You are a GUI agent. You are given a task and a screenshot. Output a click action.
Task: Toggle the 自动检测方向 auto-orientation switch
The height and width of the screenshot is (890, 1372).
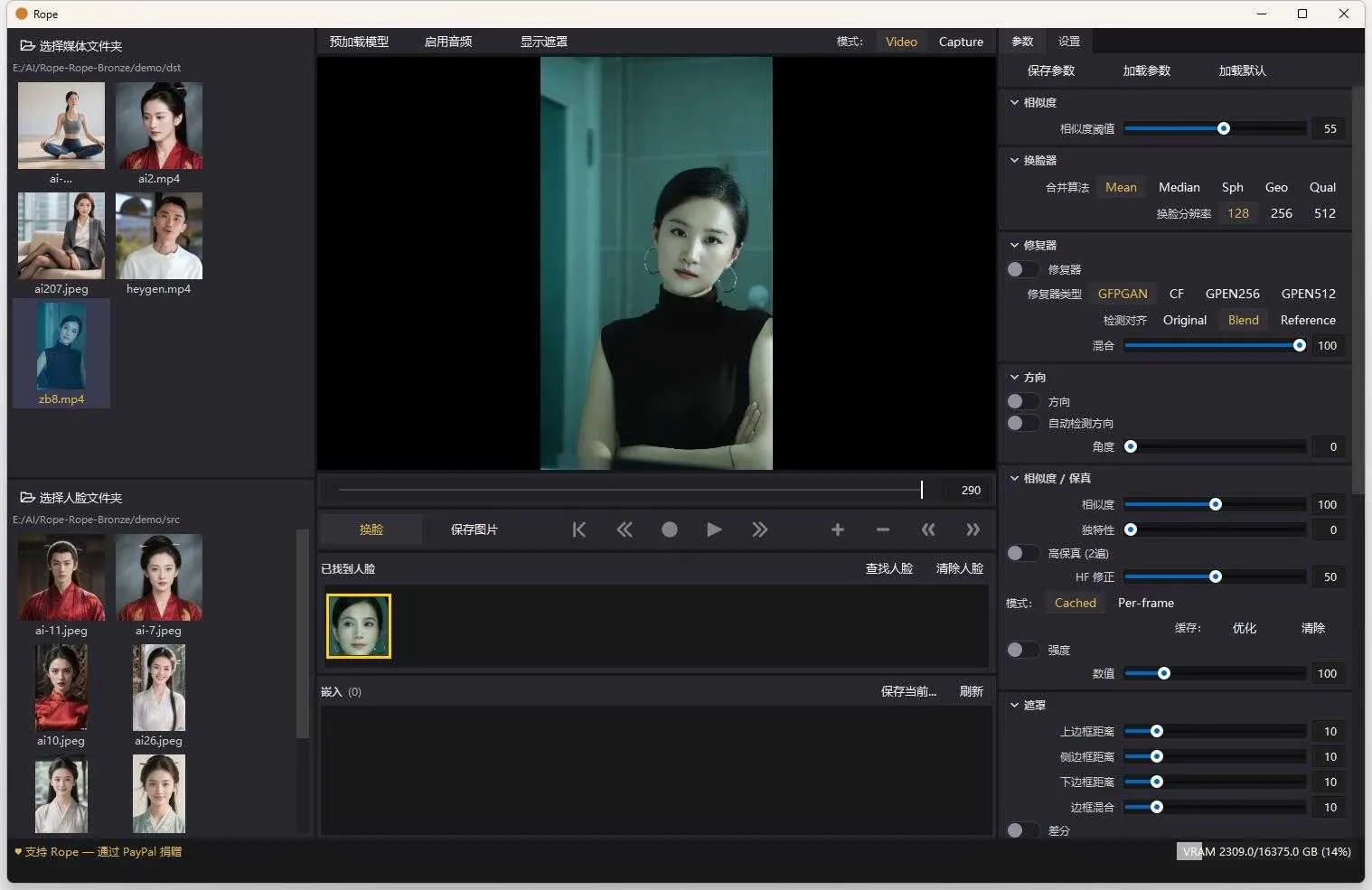(x=1023, y=423)
